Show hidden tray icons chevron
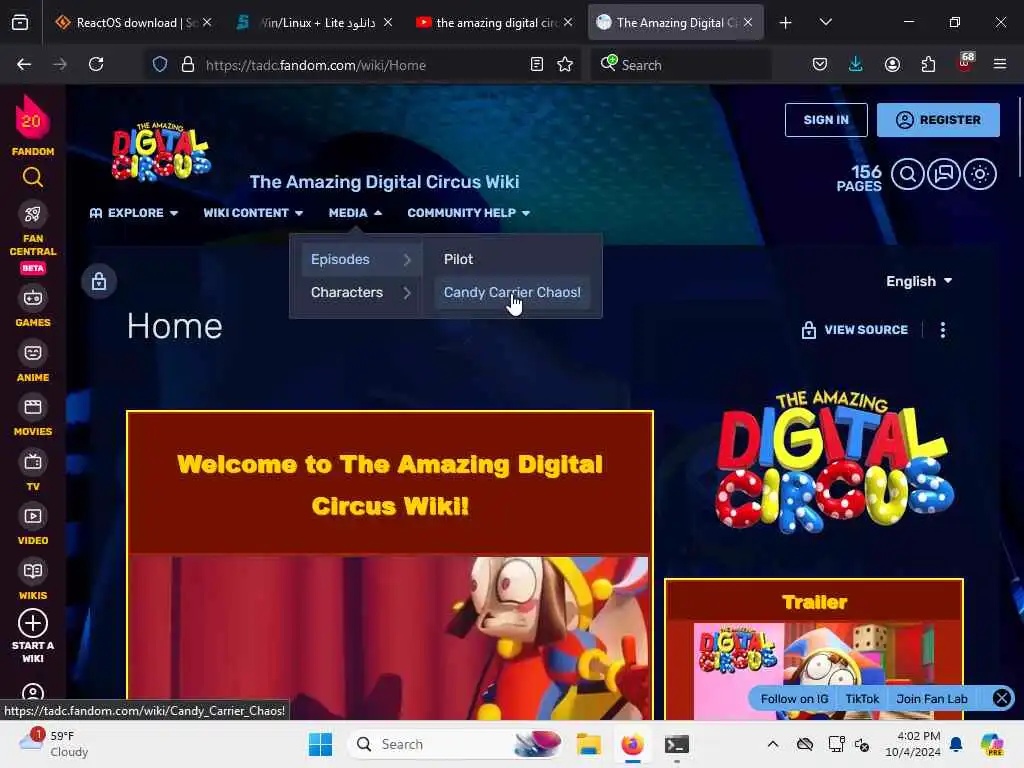Screen dimensions: 1024x768 [x=773, y=744]
